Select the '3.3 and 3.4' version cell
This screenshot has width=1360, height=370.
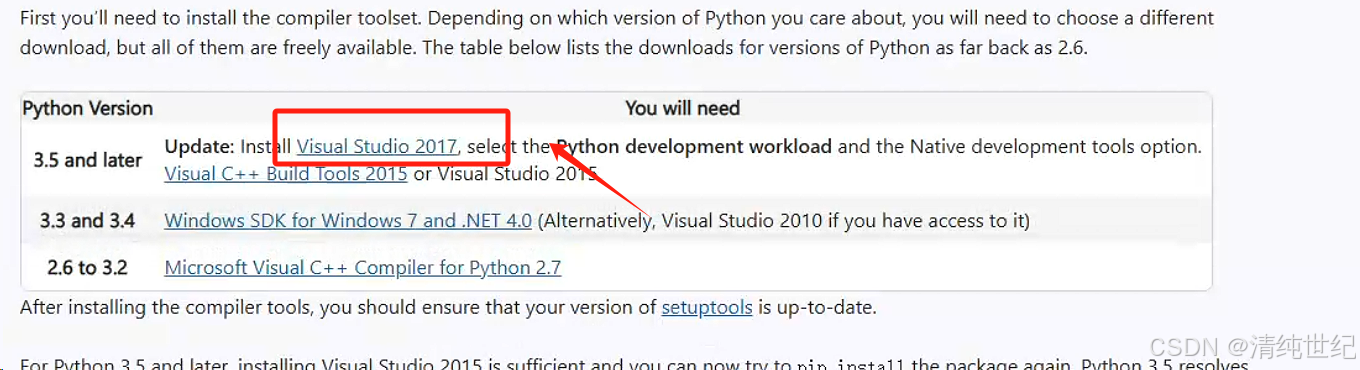pyautogui.click(x=88, y=220)
